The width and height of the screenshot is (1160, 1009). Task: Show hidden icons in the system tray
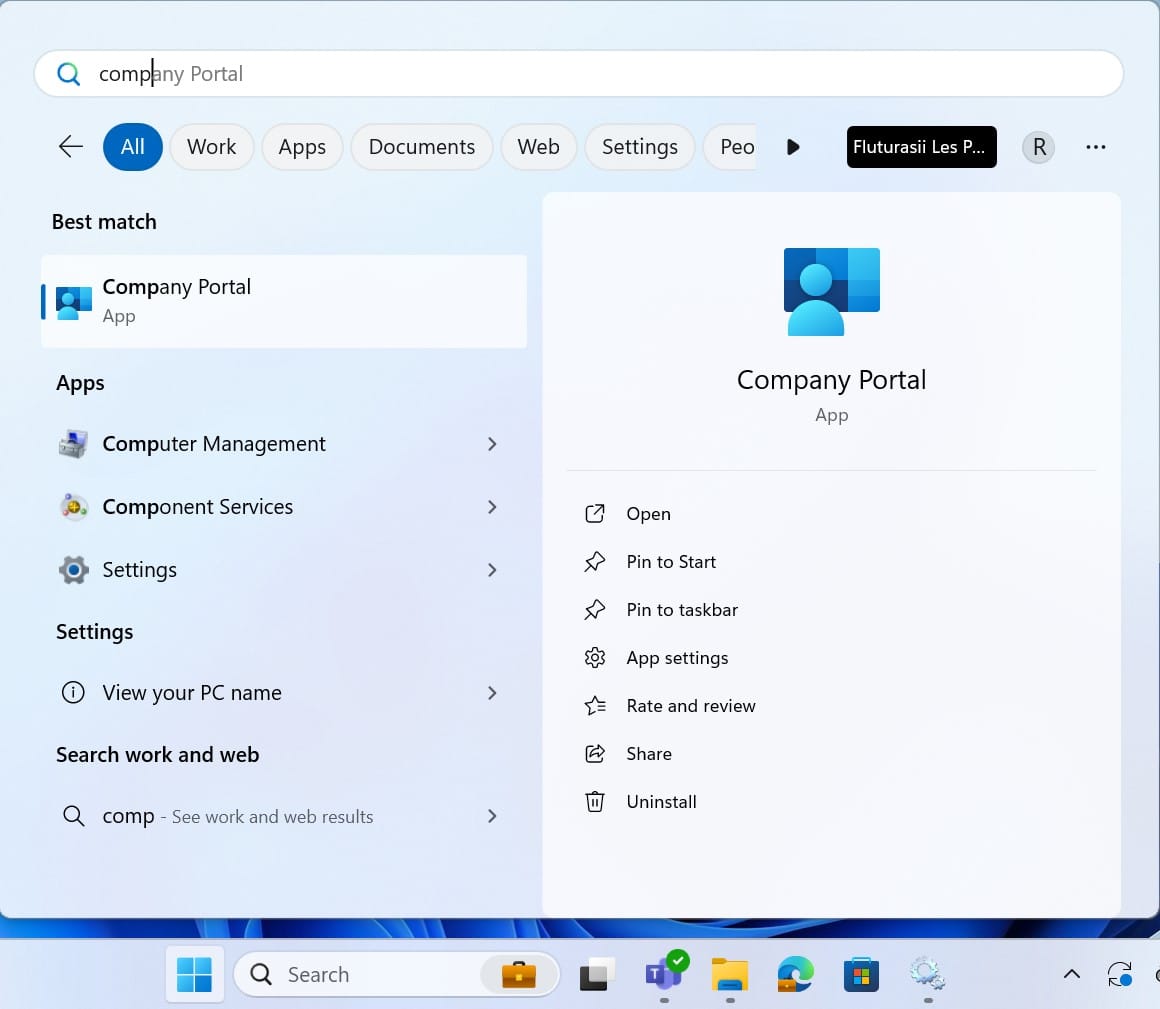click(1071, 974)
